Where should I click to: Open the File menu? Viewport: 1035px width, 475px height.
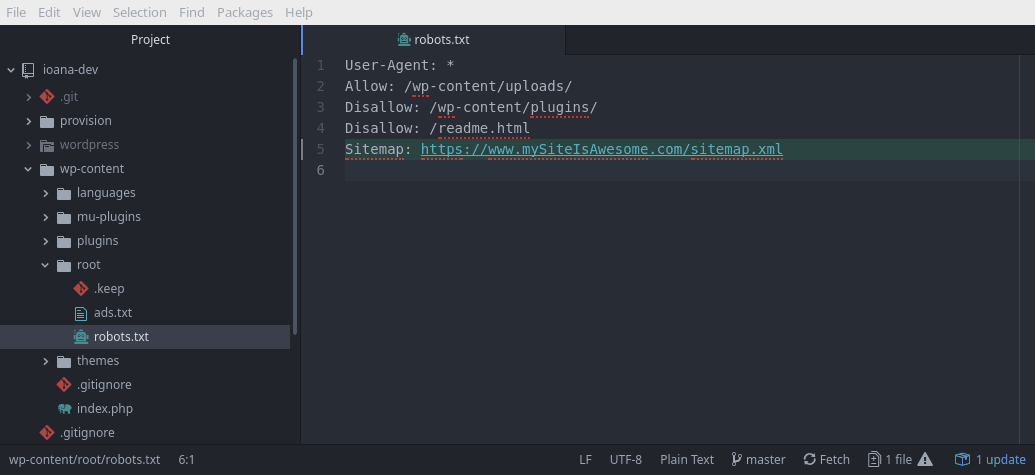point(16,13)
